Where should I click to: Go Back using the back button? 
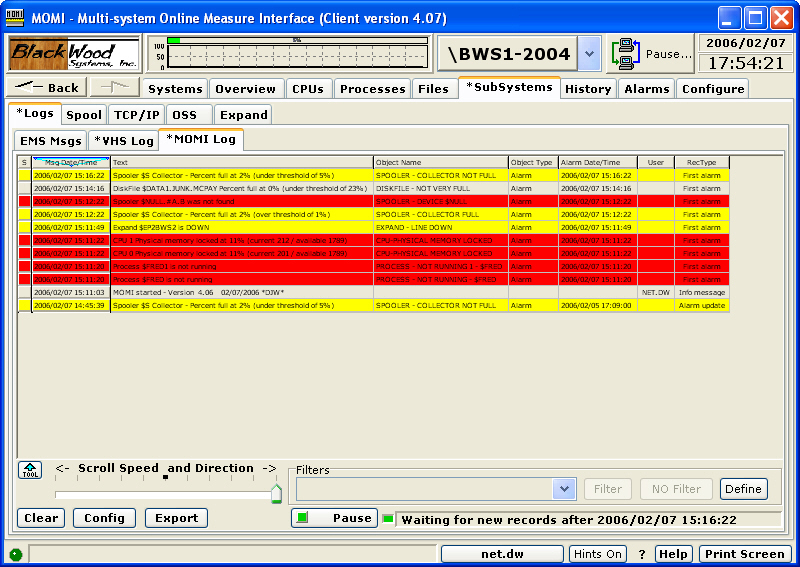[x=46, y=87]
